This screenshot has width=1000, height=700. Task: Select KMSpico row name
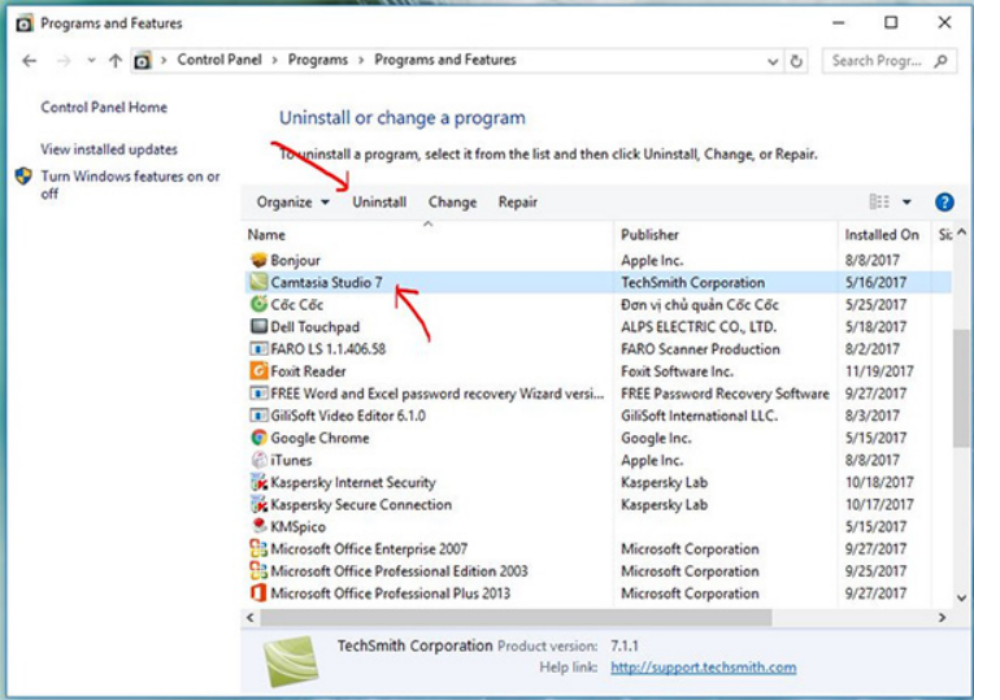coord(298,527)
